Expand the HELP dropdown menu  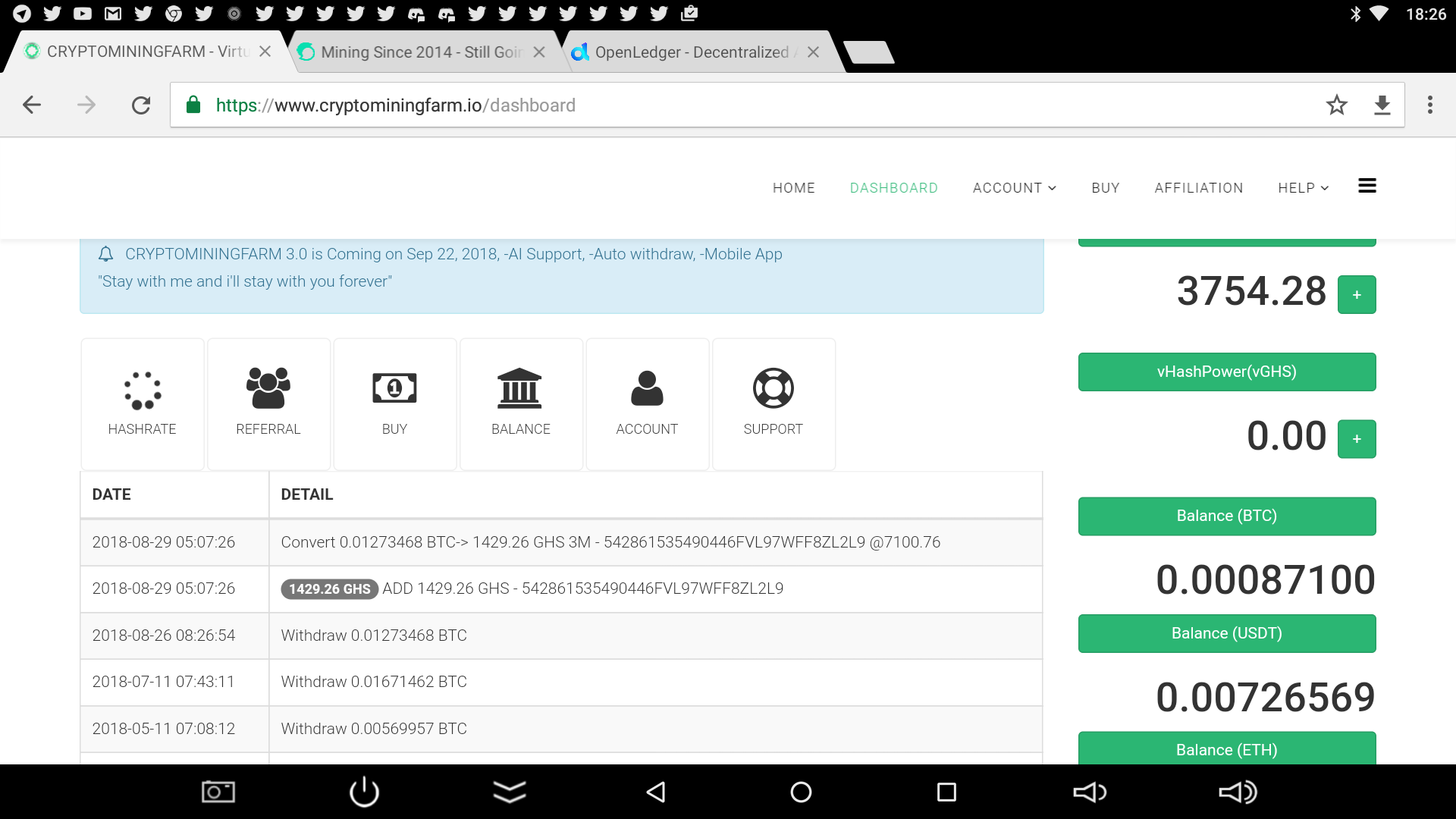pyautogui.click(x=1303, y=188)
